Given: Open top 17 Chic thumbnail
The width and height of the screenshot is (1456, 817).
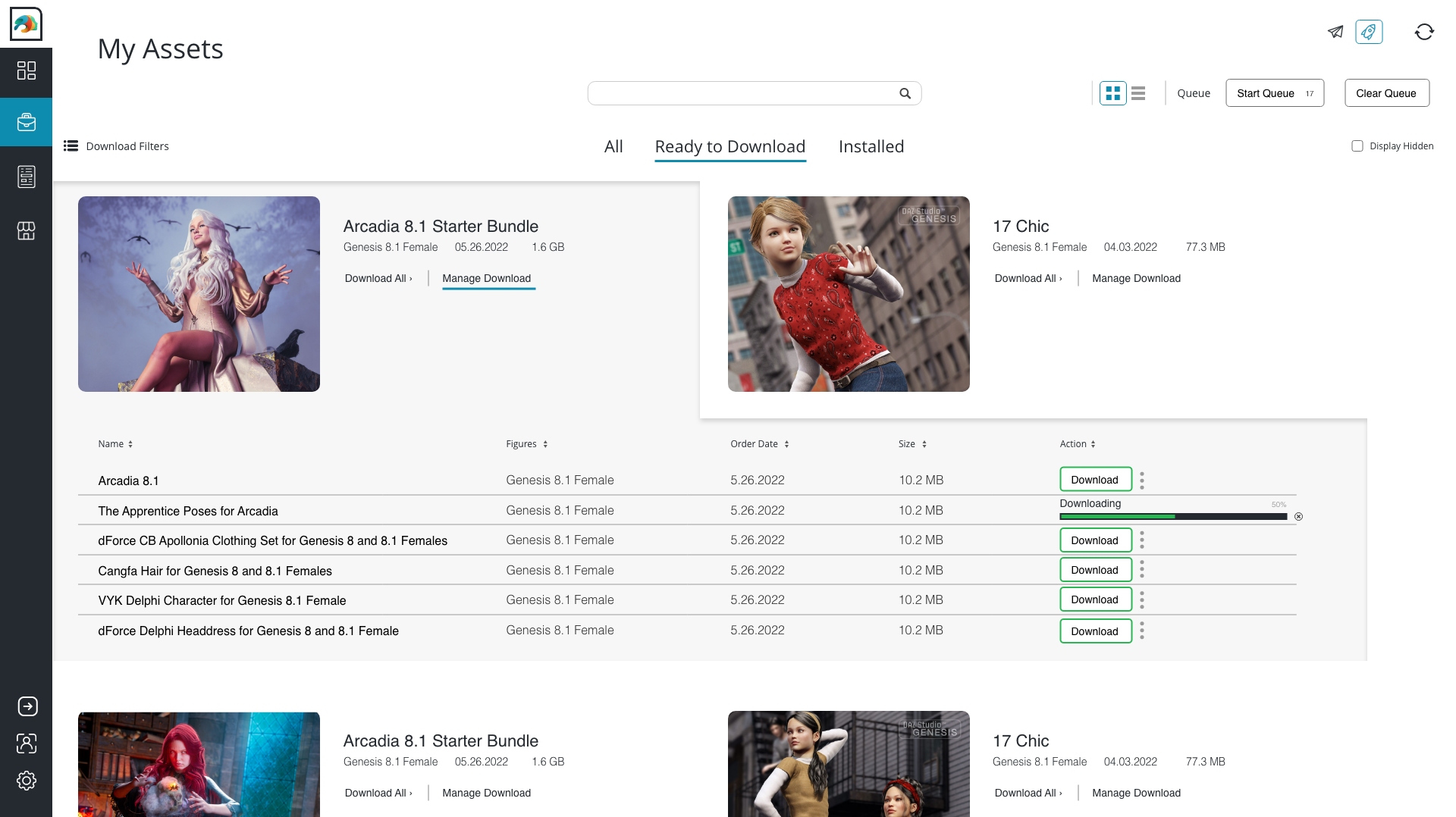Looking at the screenshot, I should 849,294.
